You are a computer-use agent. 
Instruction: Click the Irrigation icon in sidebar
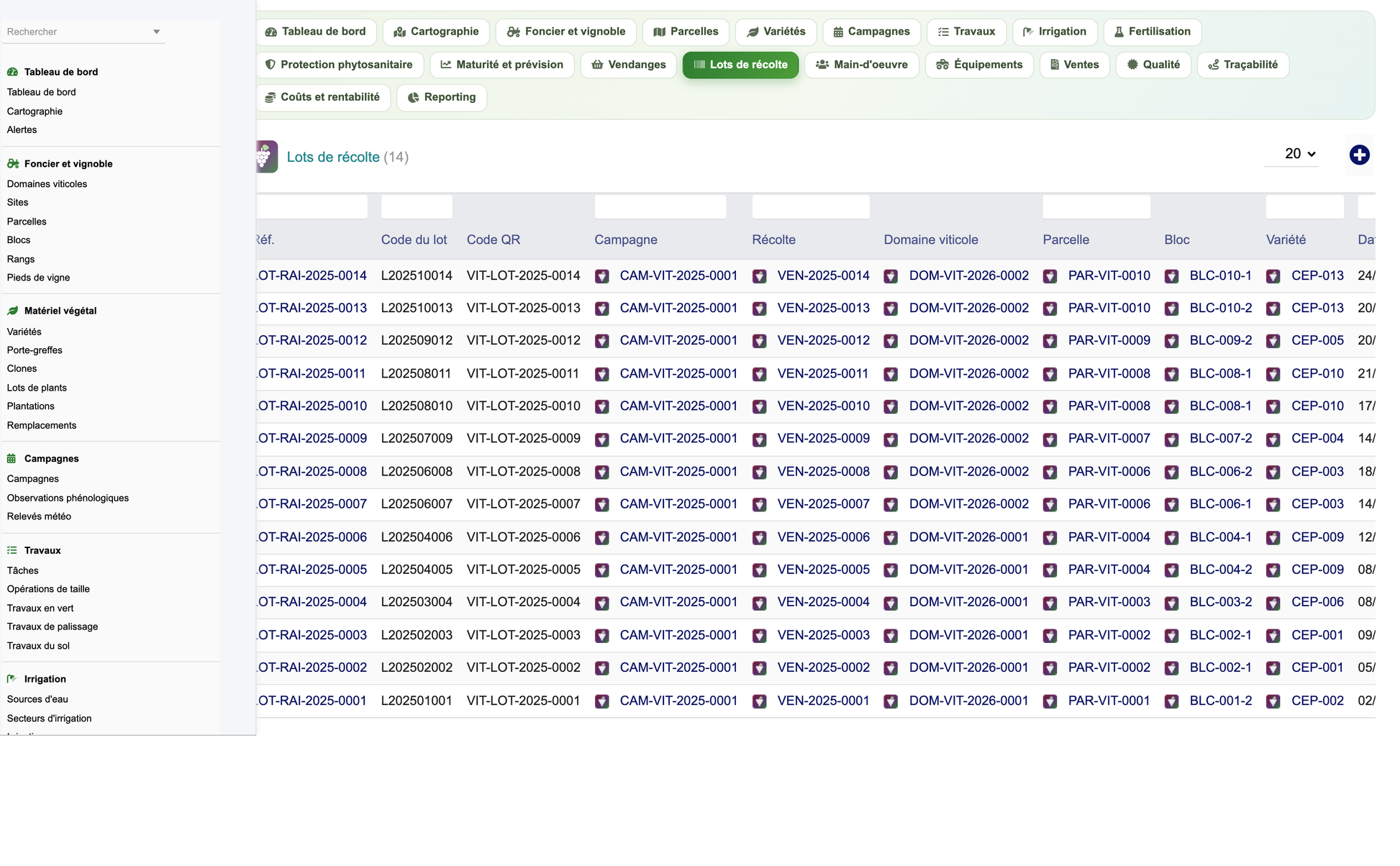click(x=12, y=679)
